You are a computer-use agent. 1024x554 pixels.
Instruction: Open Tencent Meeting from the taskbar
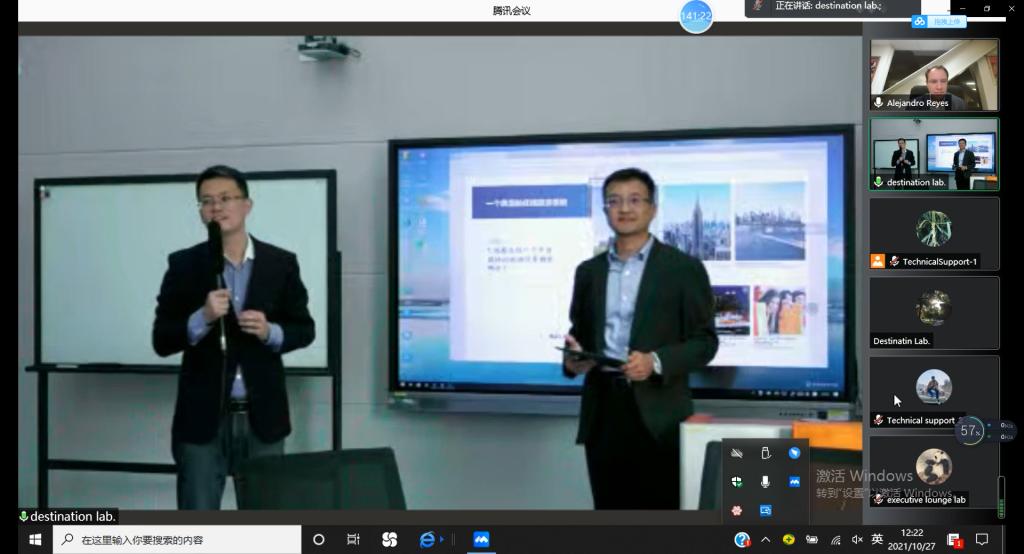click(481, 539)
